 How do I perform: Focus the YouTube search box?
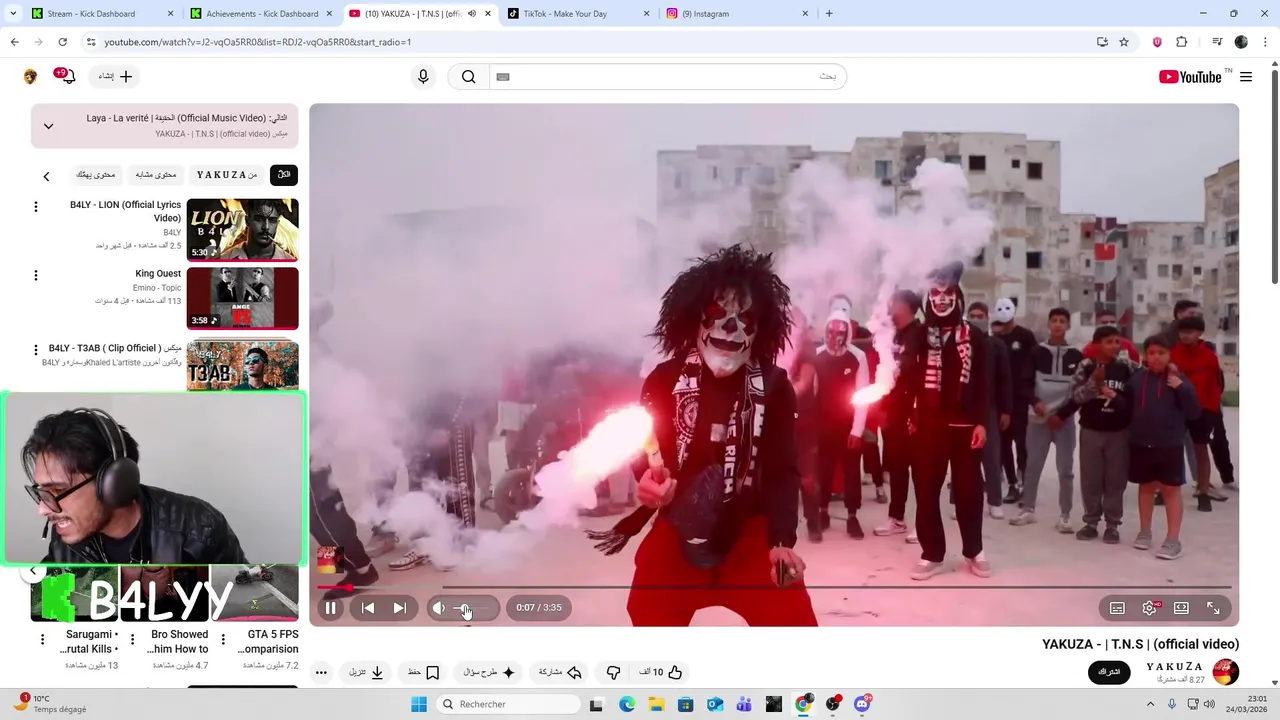point(667,77)
